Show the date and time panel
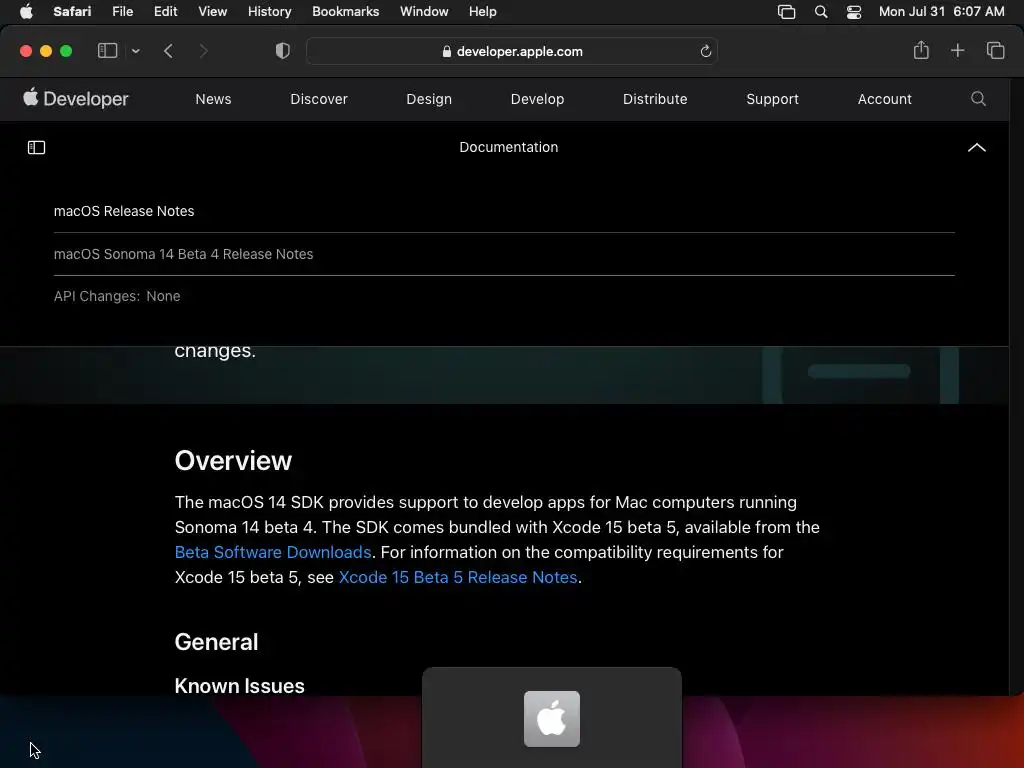Image resolution: width=1024 pixels, height=768 pixels. coord(941,12)
